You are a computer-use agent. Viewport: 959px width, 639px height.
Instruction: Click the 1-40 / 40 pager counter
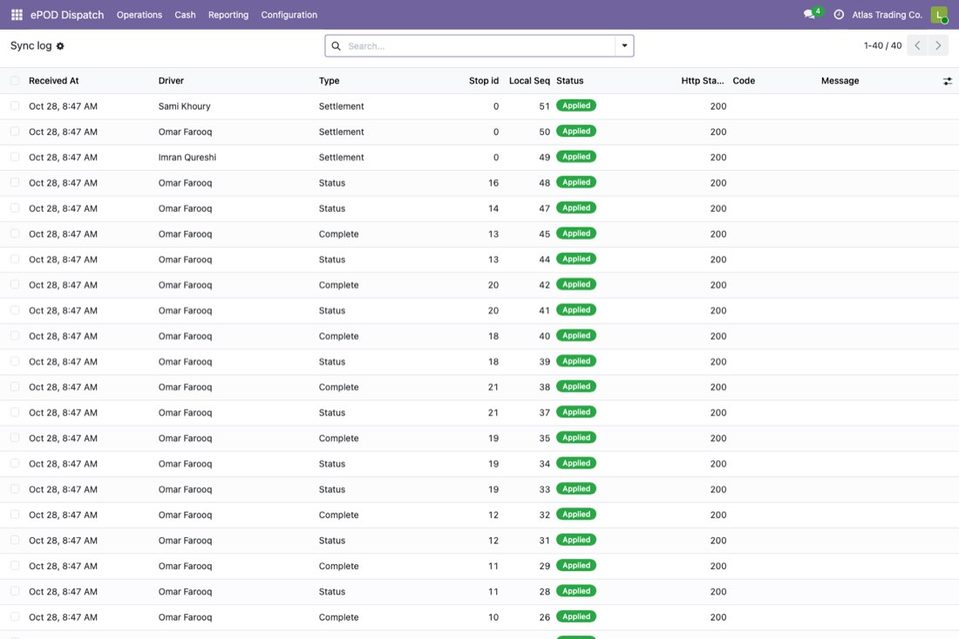pyautogui.click(x=883, y=46)
